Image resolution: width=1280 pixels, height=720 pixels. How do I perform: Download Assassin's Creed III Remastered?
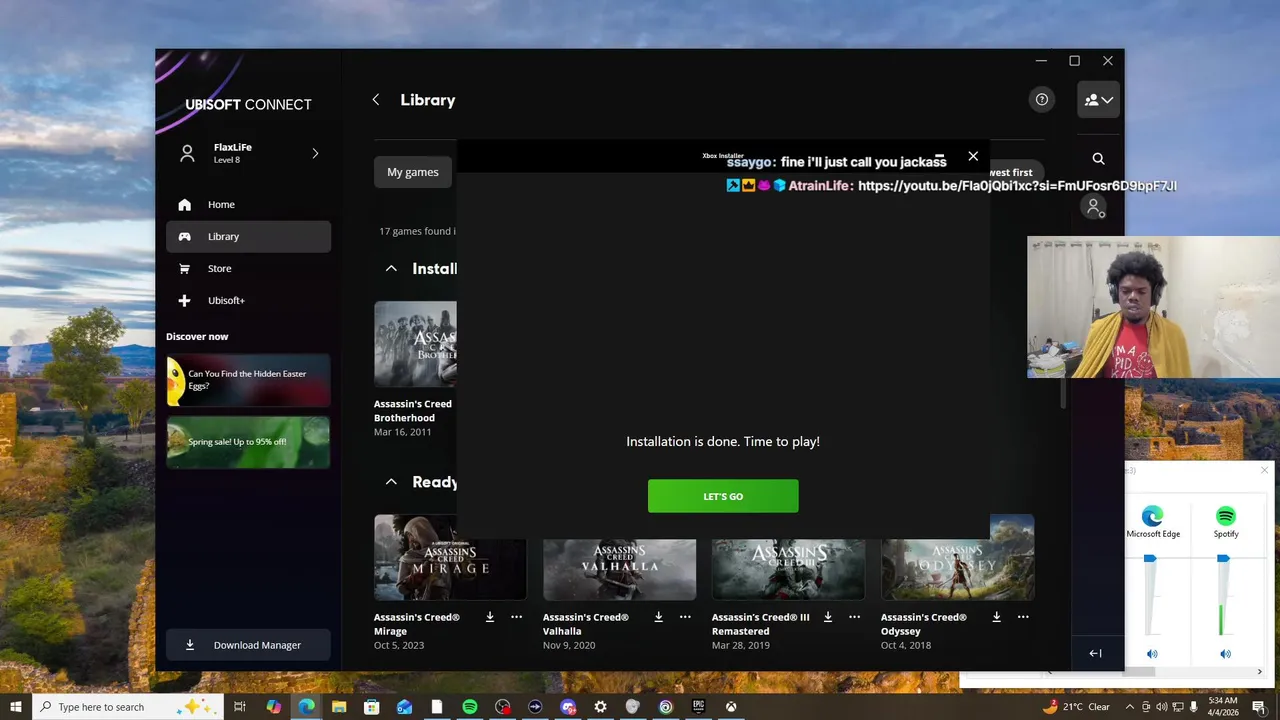point(828,617)
